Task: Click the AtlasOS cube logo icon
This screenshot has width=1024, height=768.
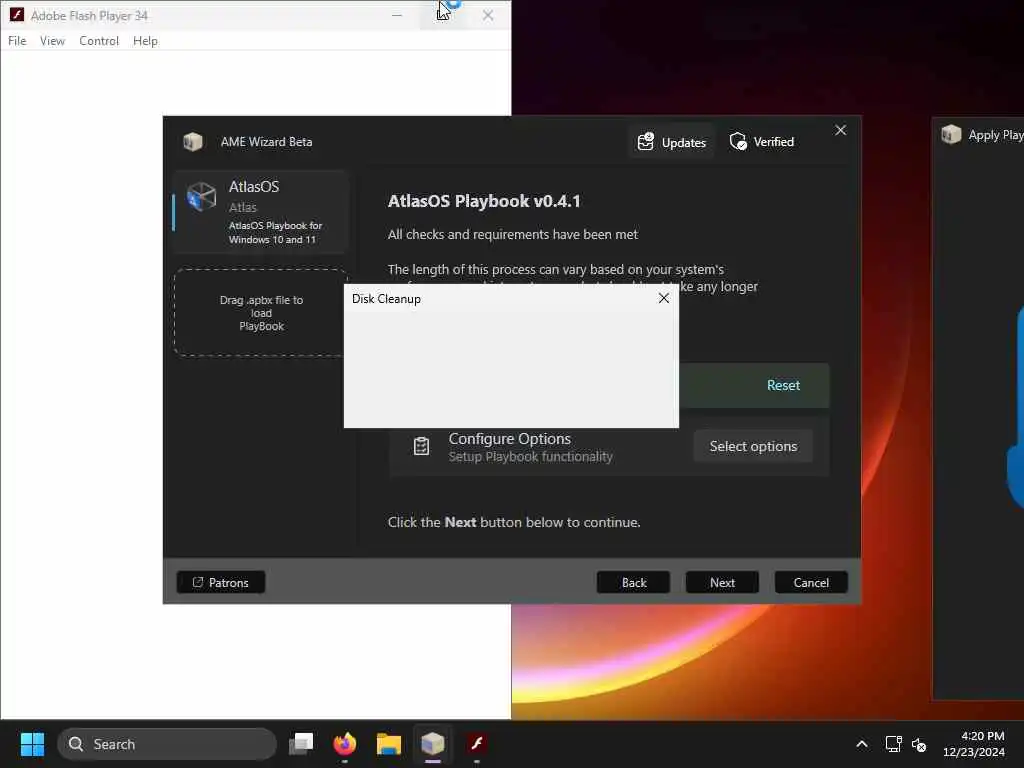Action: [201, 196]
